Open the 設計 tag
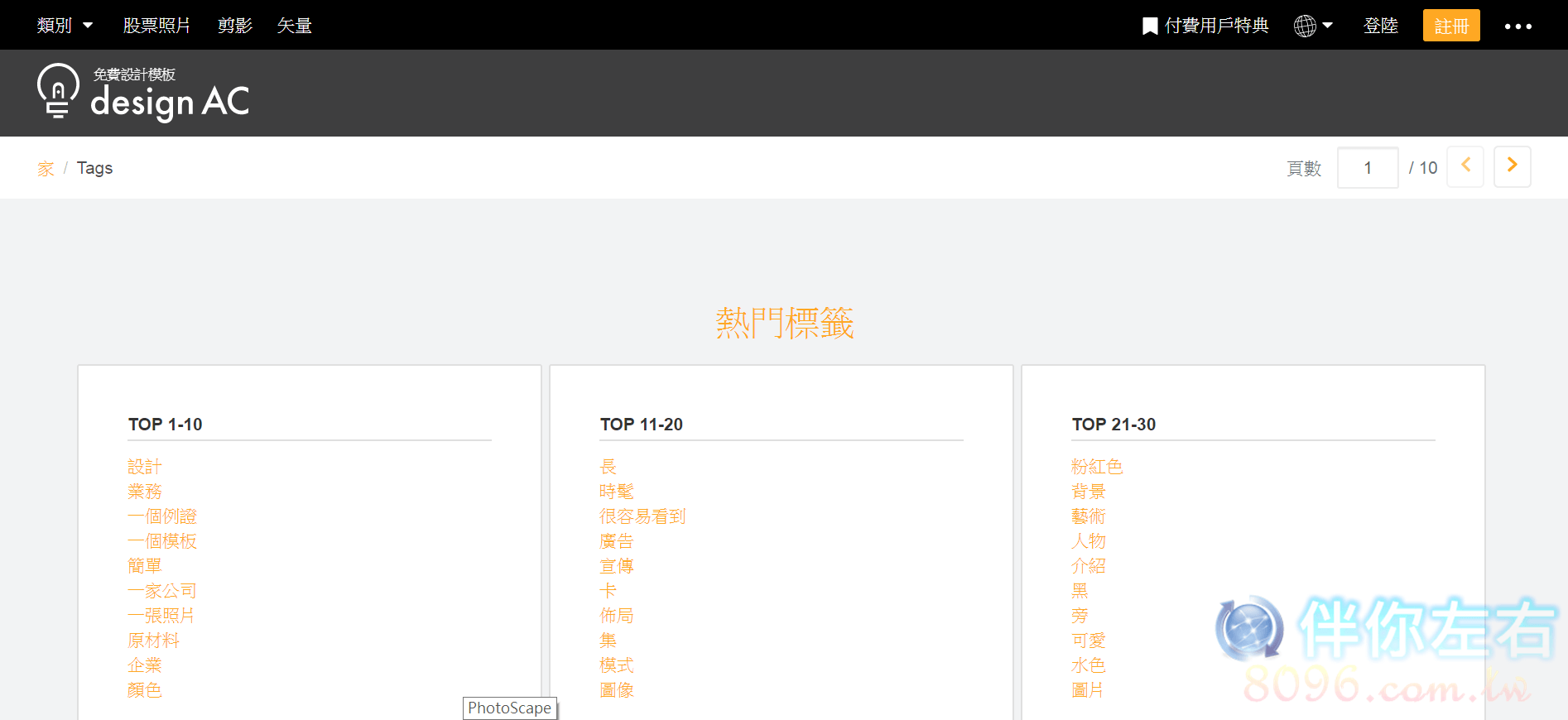 click(145, 467)
